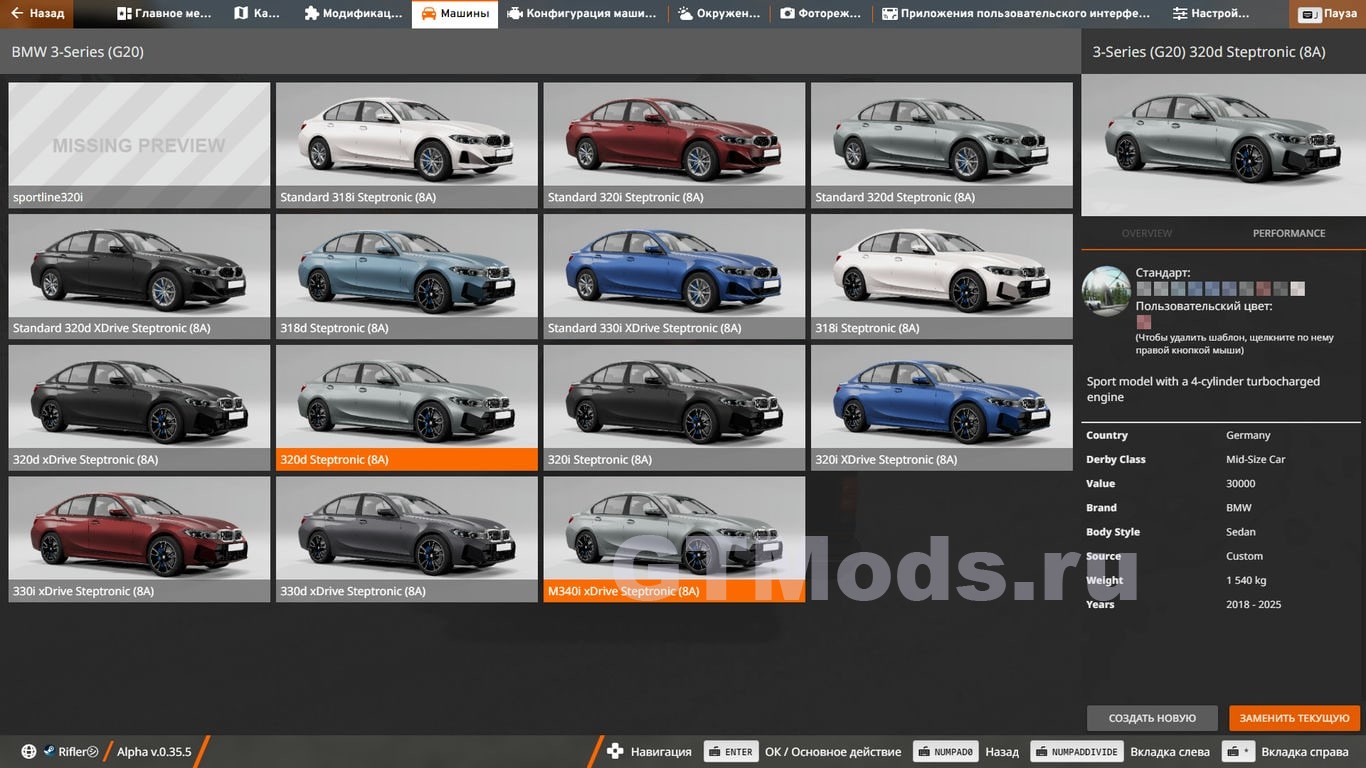Click ЗАМЕНИТЬ ТЕКУЩУЮ button

1295,718
